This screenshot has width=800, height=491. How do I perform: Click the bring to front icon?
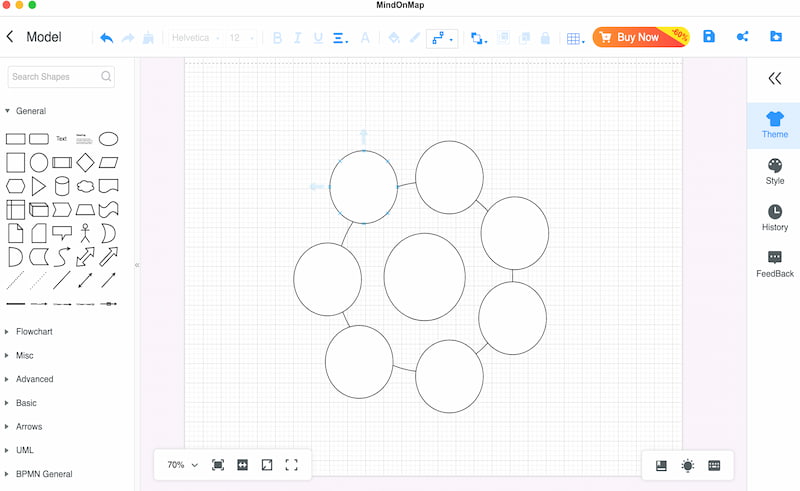pyautogui.click(x=503, y=38)
